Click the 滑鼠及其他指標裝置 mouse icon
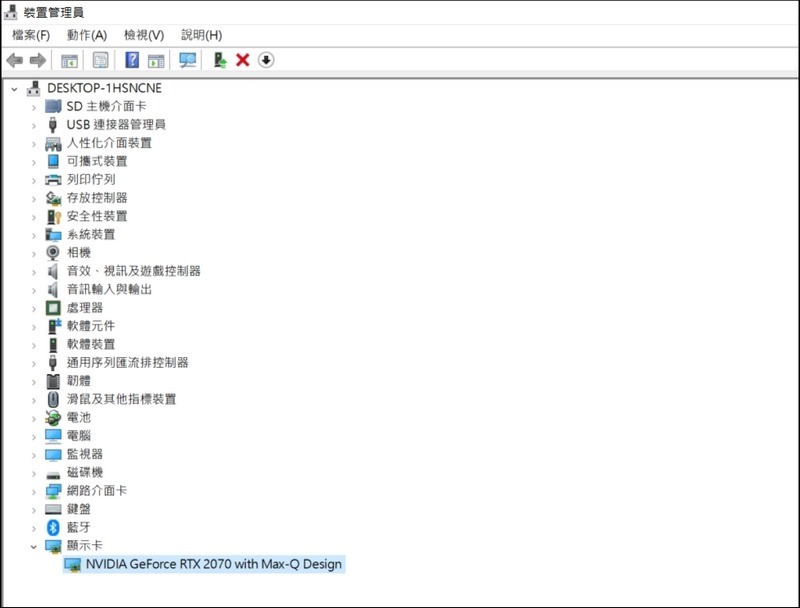The image size is (800, 608). [x=53, y=399]
